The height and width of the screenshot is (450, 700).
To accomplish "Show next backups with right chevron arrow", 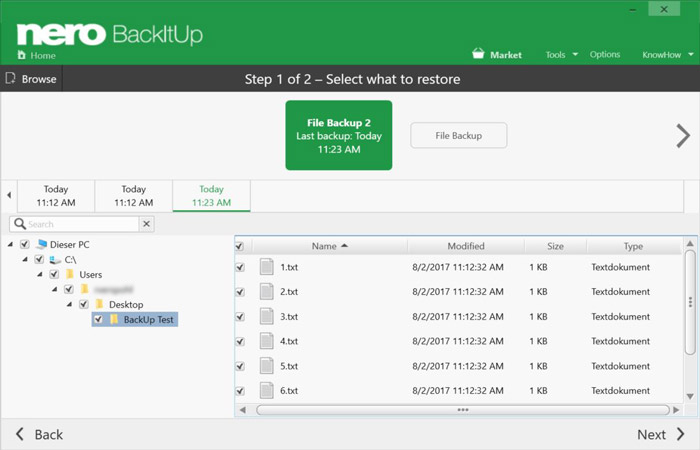I will pos(683,135).
